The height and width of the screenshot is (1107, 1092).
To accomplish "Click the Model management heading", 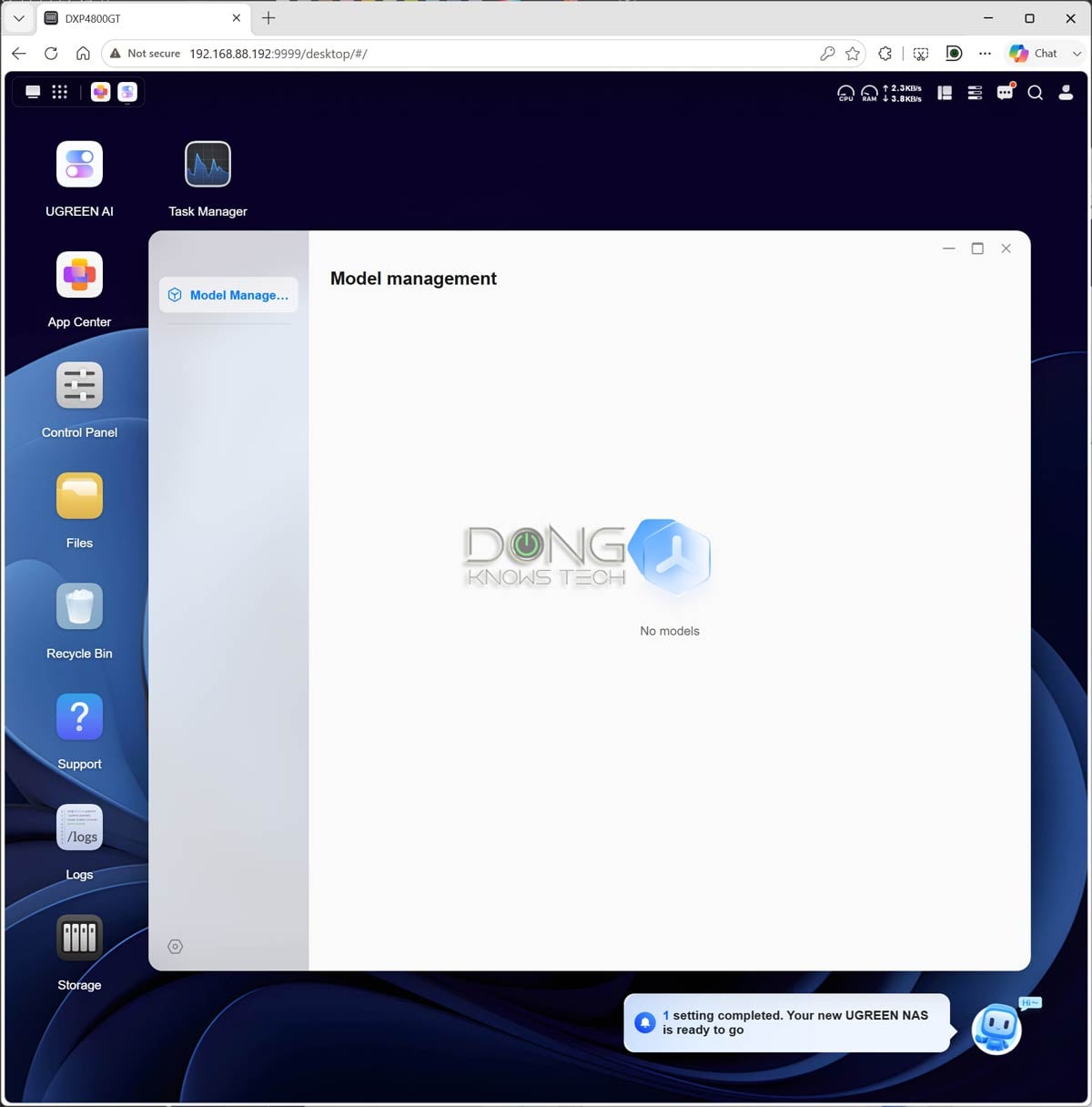I will (413, 279).
